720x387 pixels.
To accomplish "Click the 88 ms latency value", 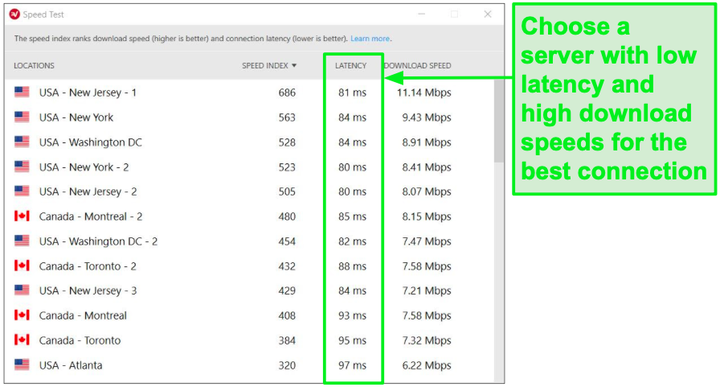I will [x=352, y=266].
